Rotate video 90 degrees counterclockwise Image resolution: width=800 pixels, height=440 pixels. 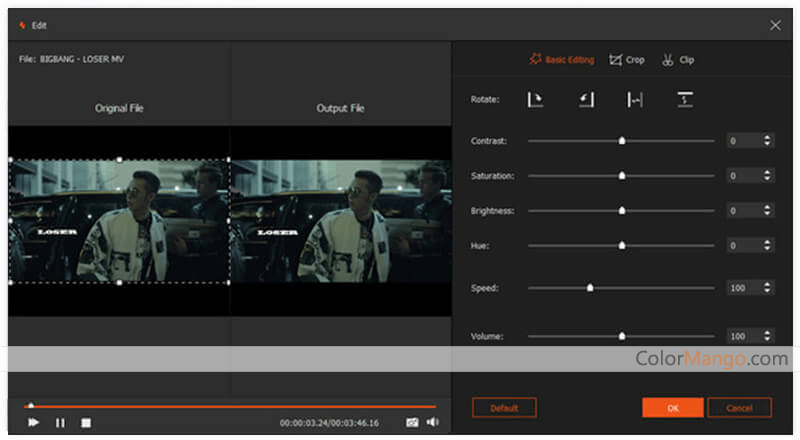586,100
